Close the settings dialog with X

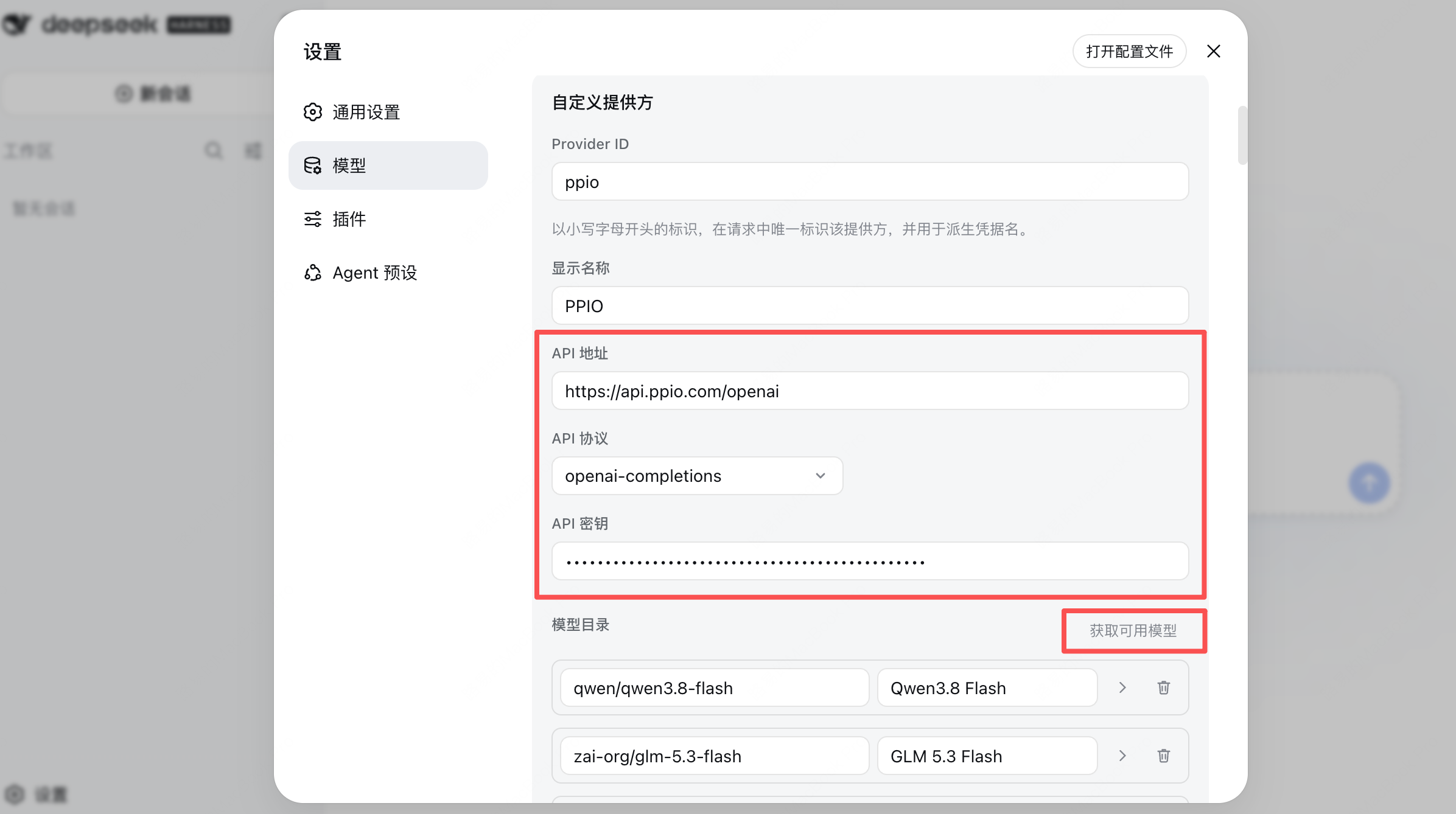(x=1214, y=52)
